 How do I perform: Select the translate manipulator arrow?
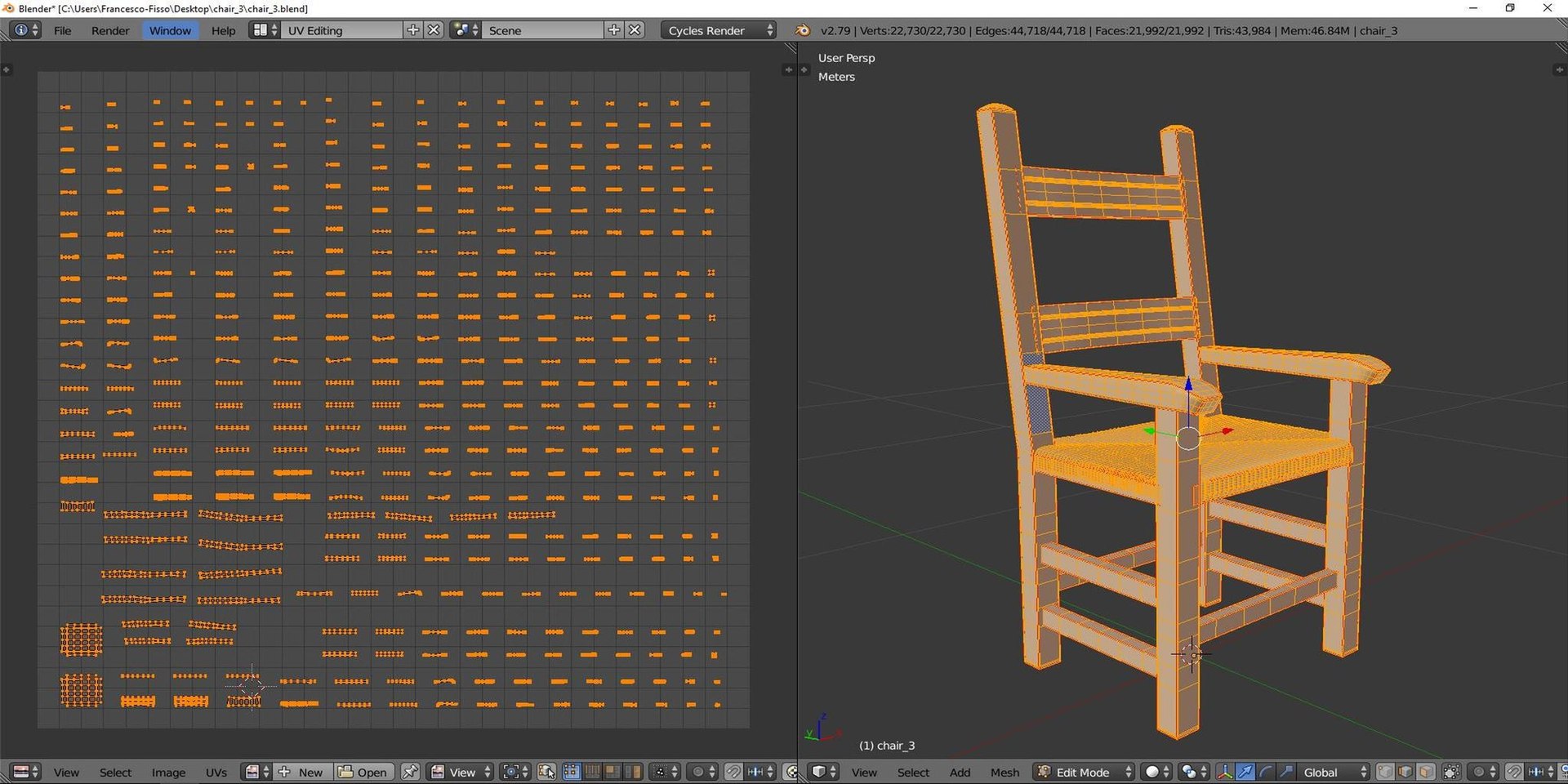point(1245,772)
